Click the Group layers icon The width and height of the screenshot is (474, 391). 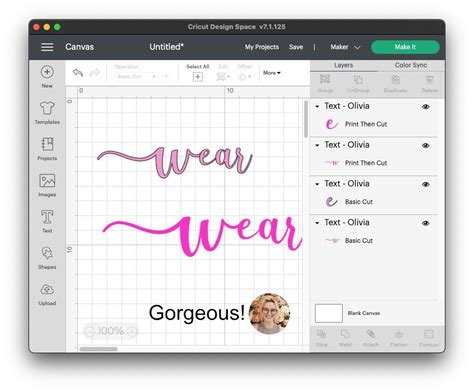(325, 79)
